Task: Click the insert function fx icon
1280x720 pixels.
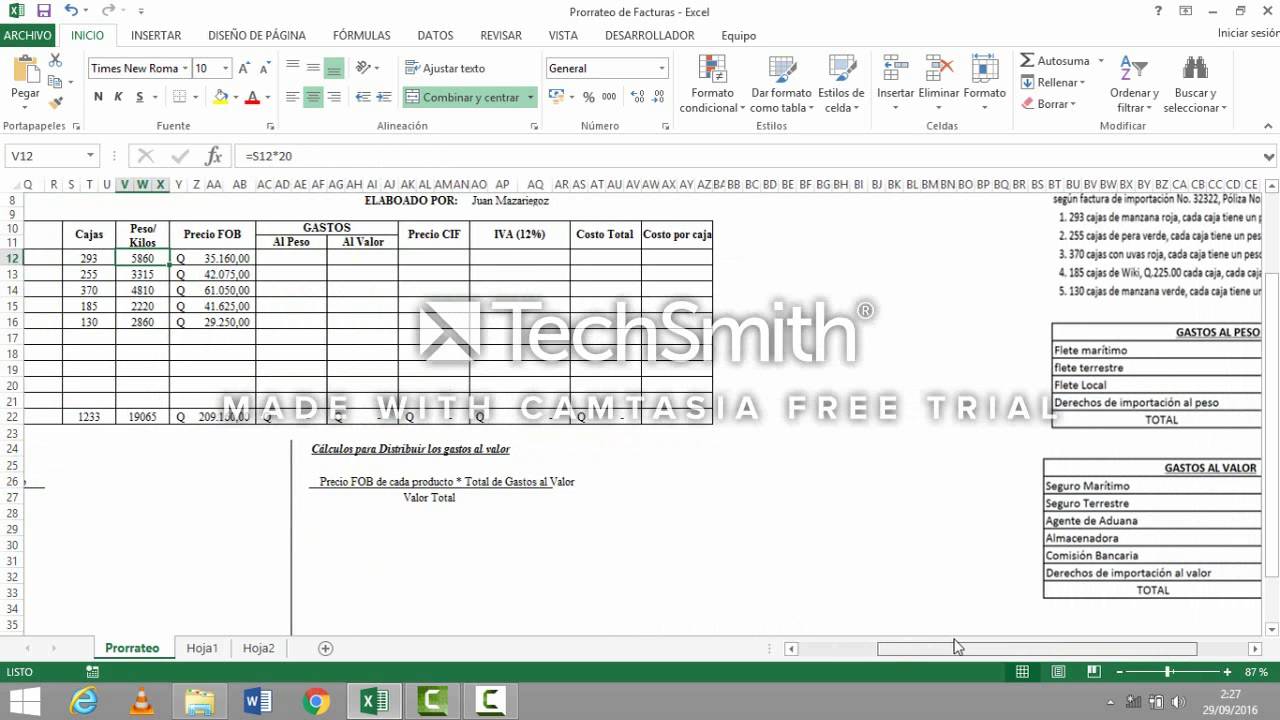Action: (213, 156)
